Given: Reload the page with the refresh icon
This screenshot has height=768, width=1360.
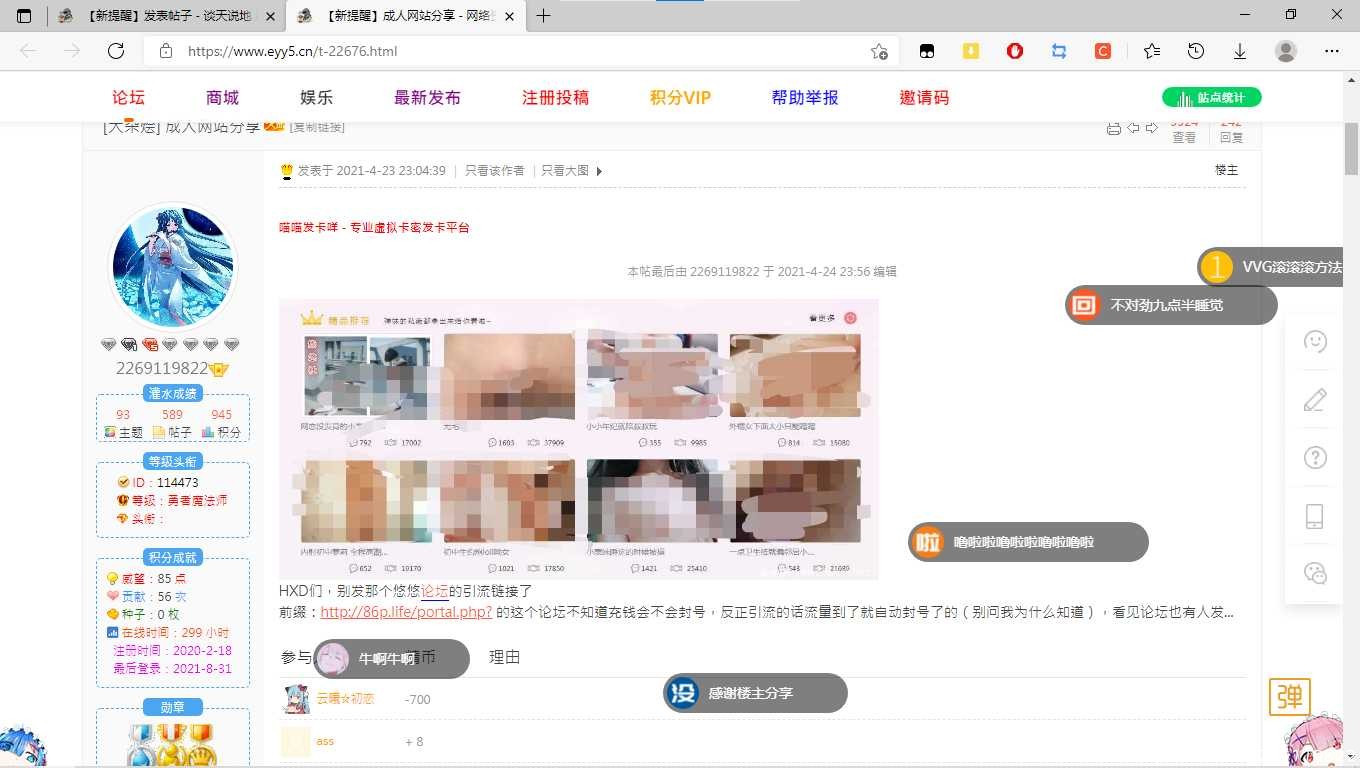Looking at the screenshot, I should coord(116,51).
